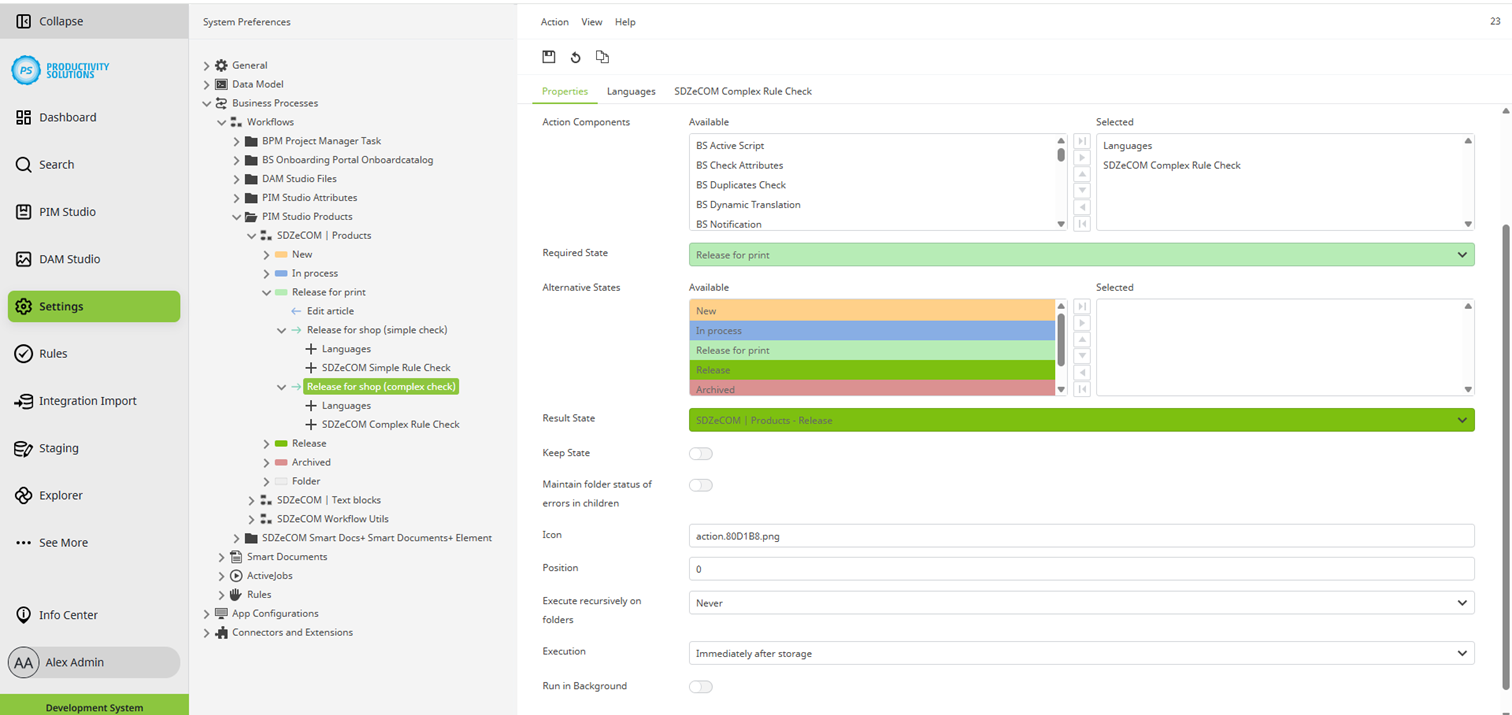The image size is (1512, 715).
Task: Click the Collapse sidebar button
Action: tap(60, 21)
